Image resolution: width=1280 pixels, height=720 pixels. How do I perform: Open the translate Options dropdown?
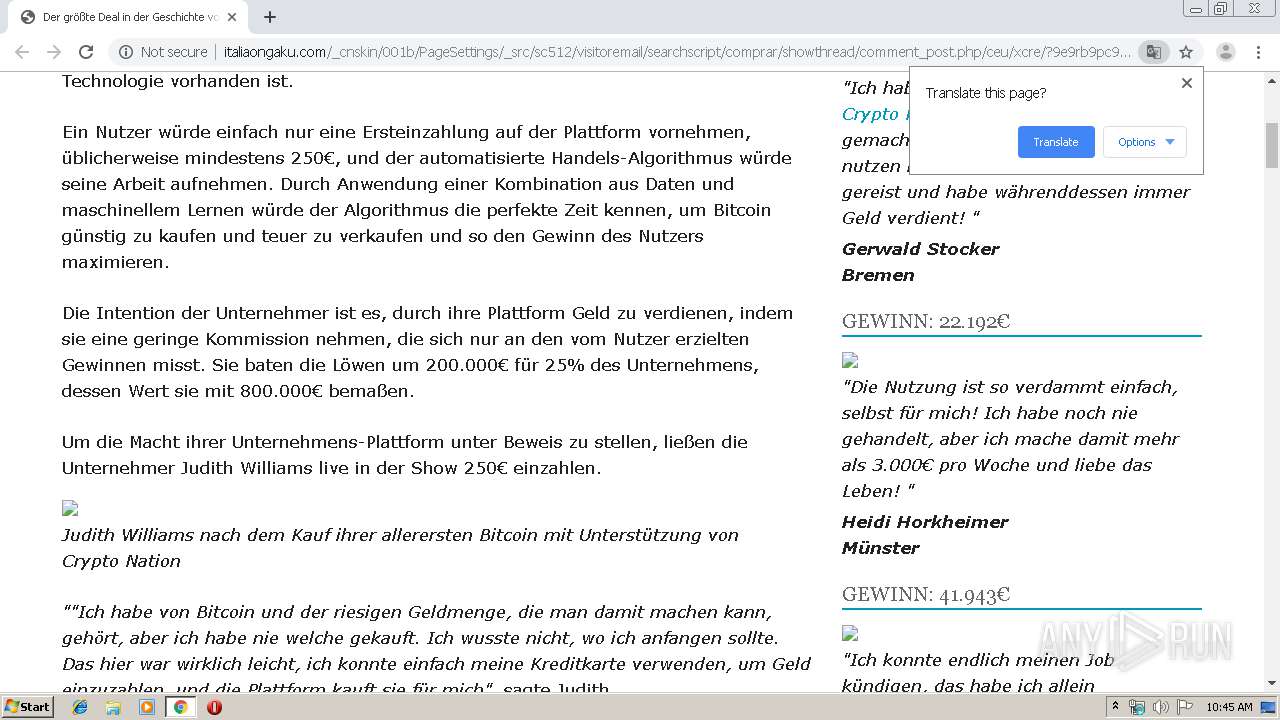tap(1145, 142)
